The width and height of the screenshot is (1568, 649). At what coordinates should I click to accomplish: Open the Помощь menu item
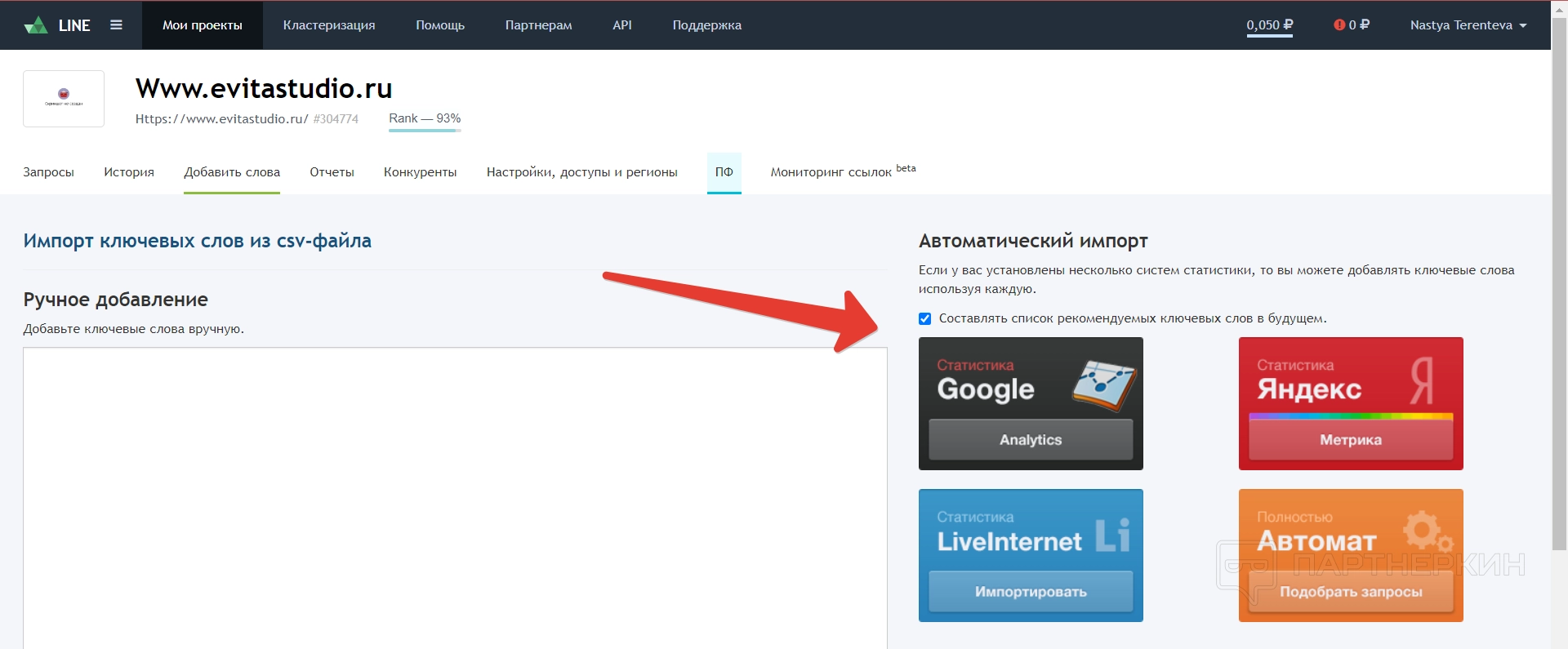(x=440, y=25)
